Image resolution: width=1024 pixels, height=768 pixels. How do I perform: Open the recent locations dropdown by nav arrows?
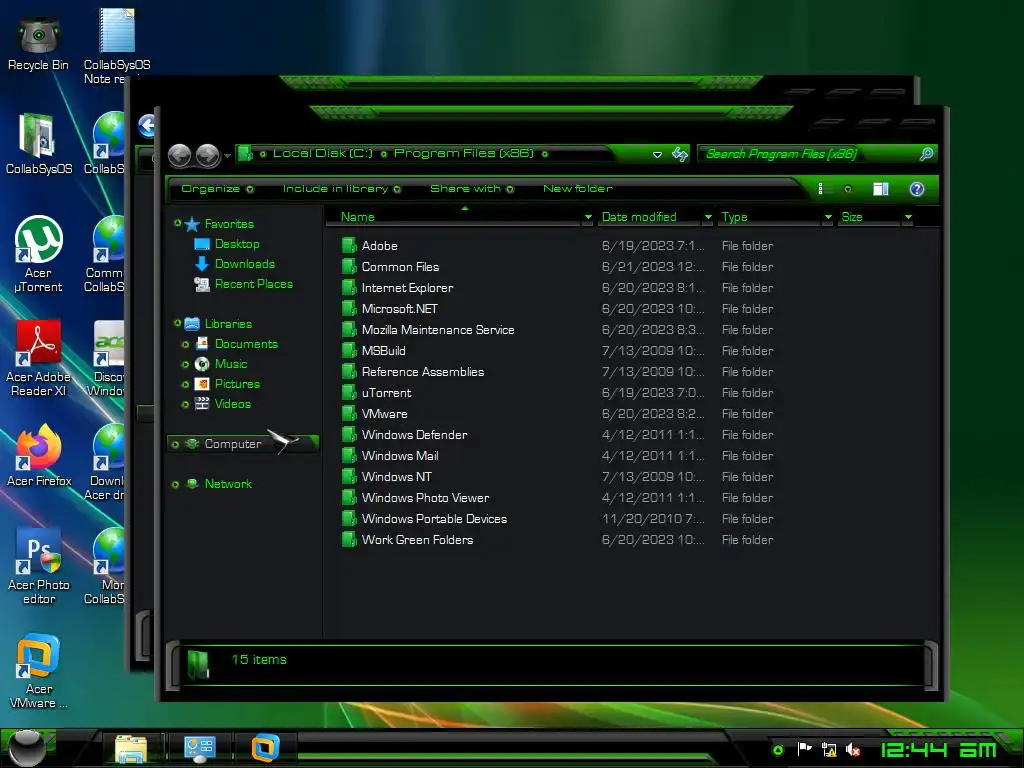click(x=227, y=155)
